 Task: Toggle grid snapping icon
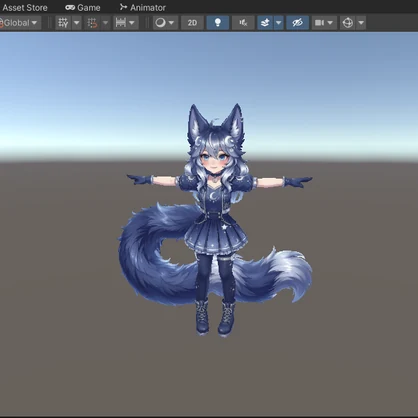92,23
